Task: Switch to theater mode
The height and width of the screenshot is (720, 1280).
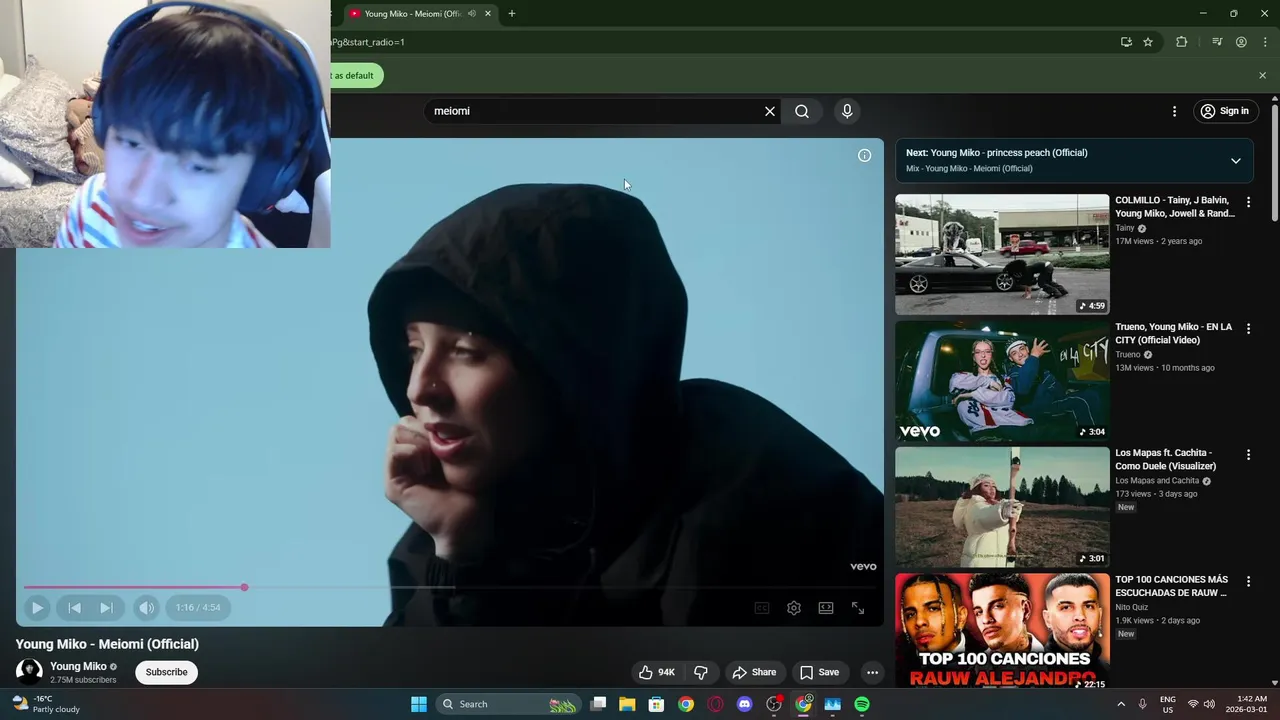Action: click(x=826, y=608)
